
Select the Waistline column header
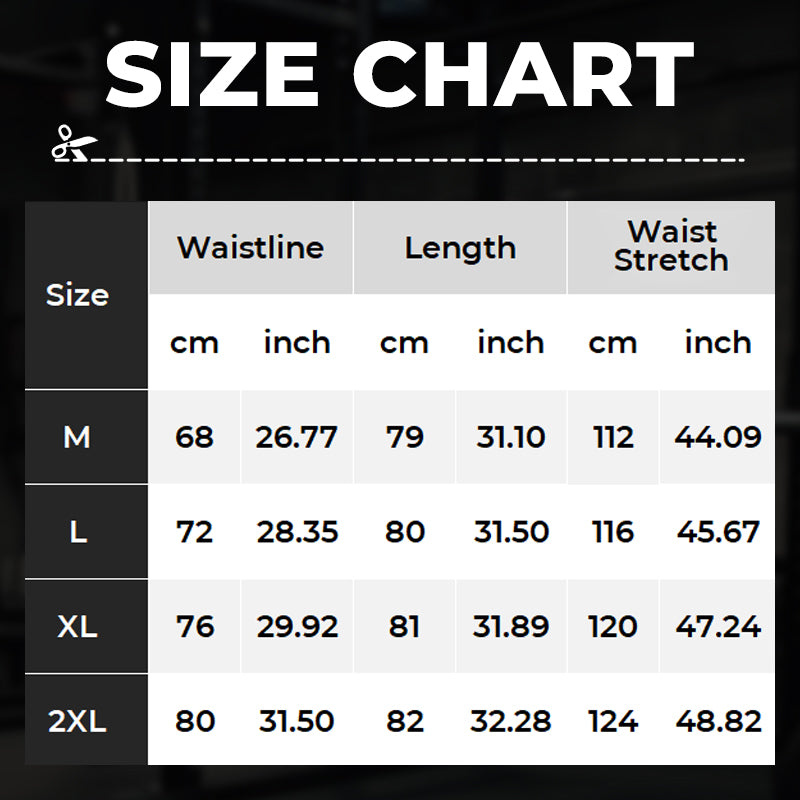pyautogui.click(x=250, y=248)
